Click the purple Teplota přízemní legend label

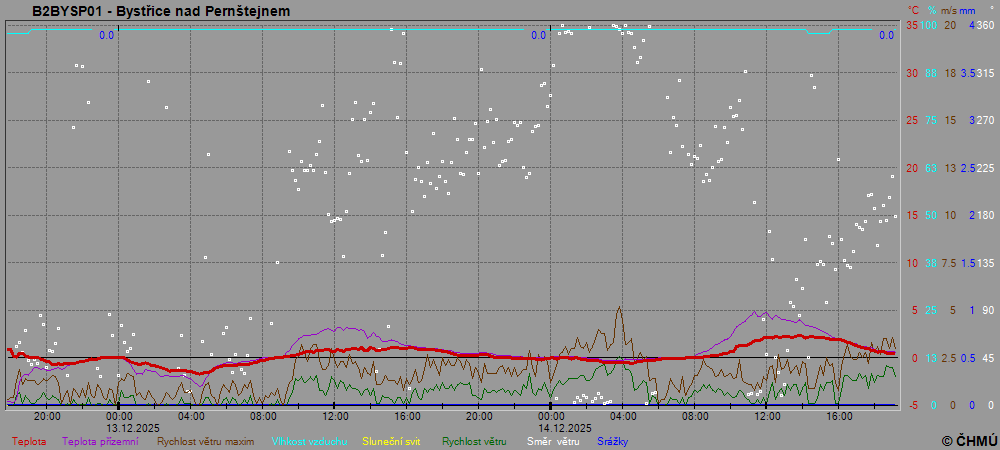pos(100,440)
